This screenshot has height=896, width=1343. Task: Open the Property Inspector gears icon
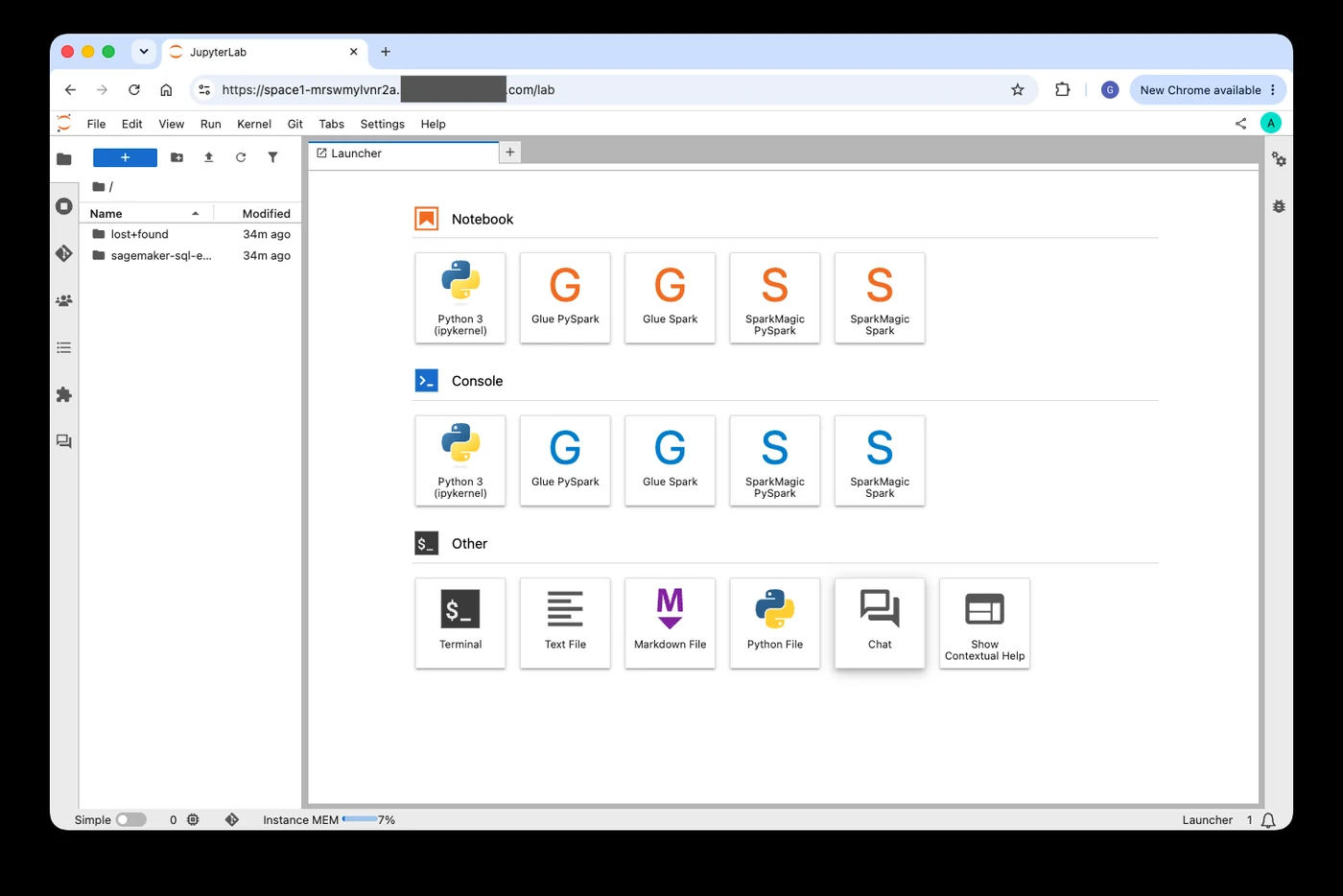[x=1279, y=159]
